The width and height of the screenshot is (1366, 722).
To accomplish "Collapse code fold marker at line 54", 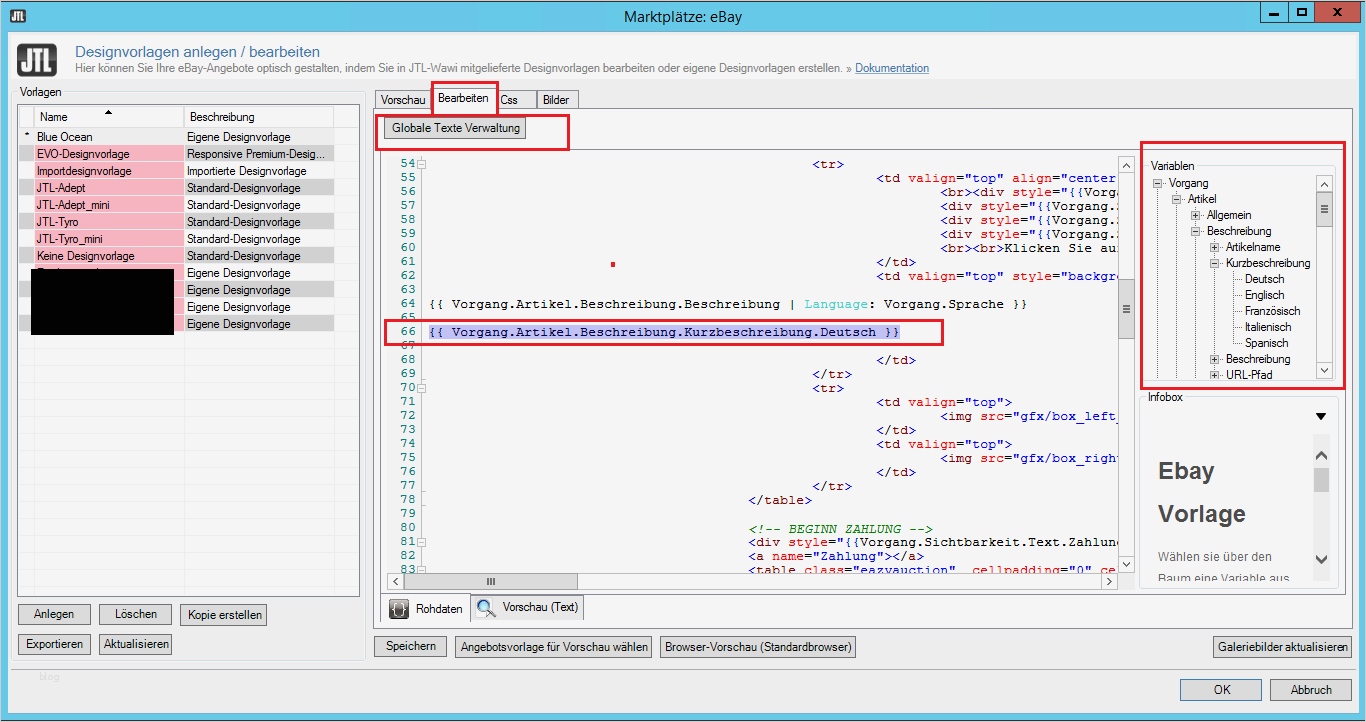I will click(x=421, y=164).
